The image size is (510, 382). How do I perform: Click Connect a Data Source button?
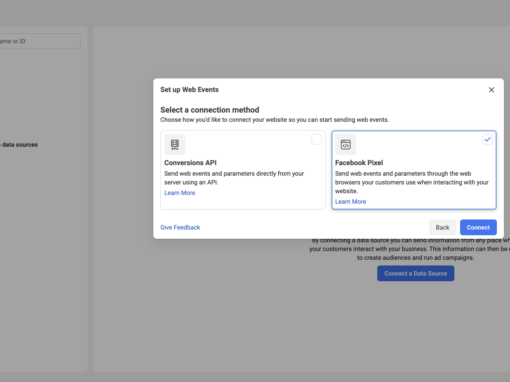click(415, 273)
